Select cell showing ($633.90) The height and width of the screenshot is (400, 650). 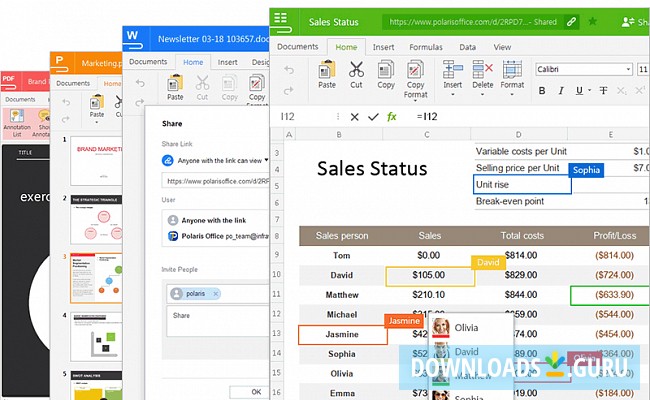[610, 295]
